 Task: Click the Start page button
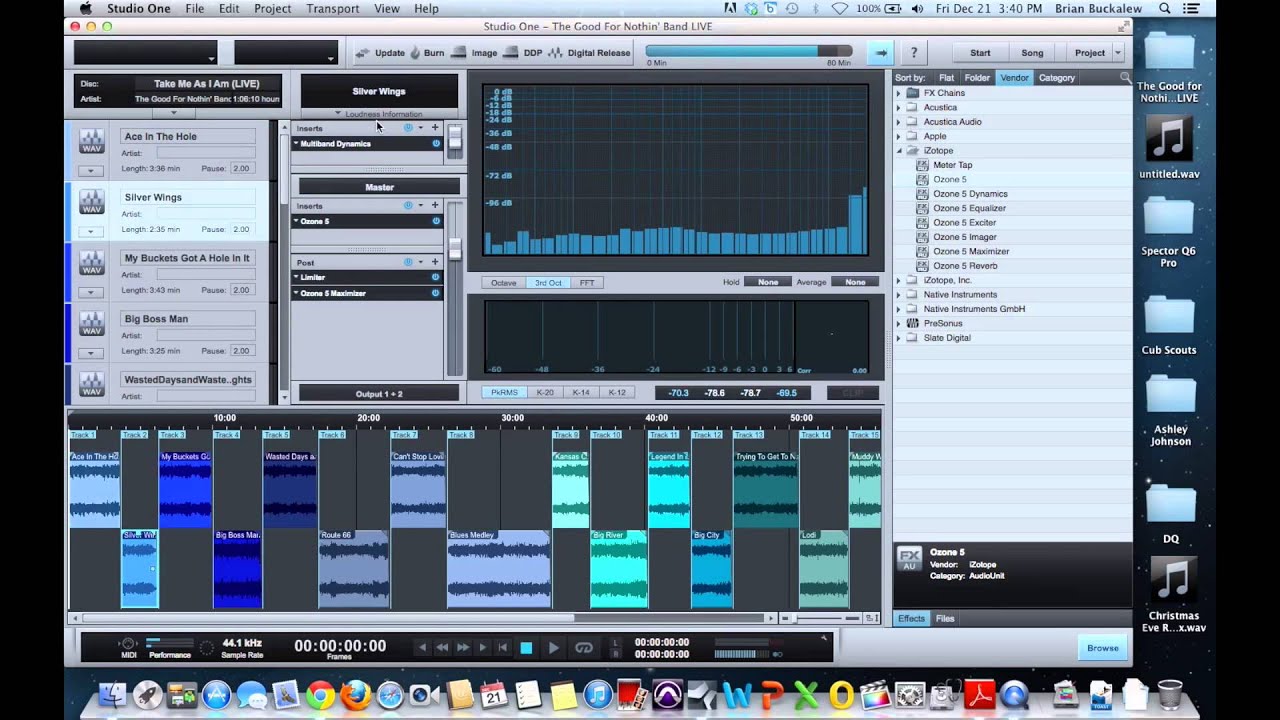(980, 53)
